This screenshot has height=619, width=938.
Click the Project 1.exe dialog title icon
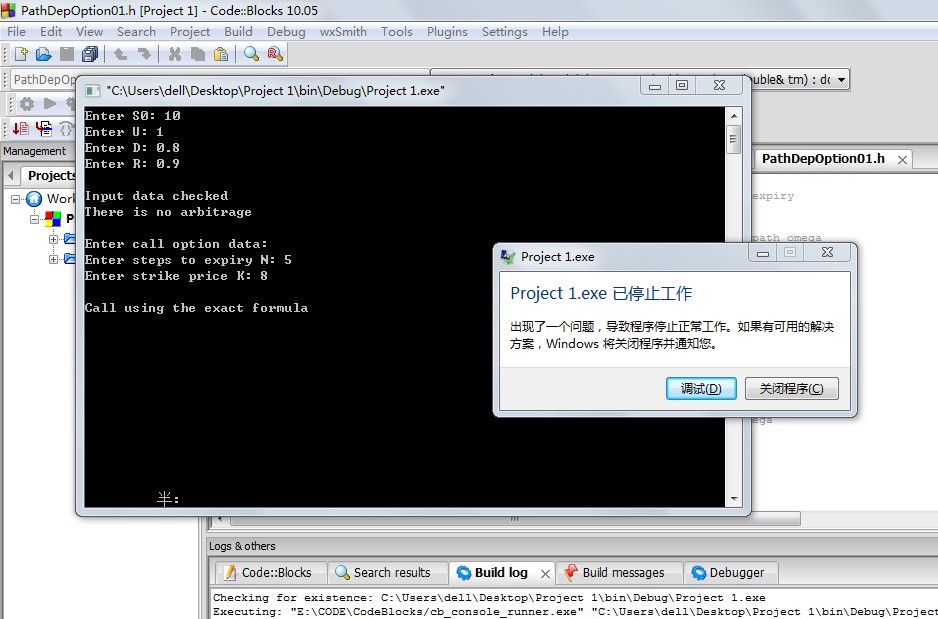[508, 257]
